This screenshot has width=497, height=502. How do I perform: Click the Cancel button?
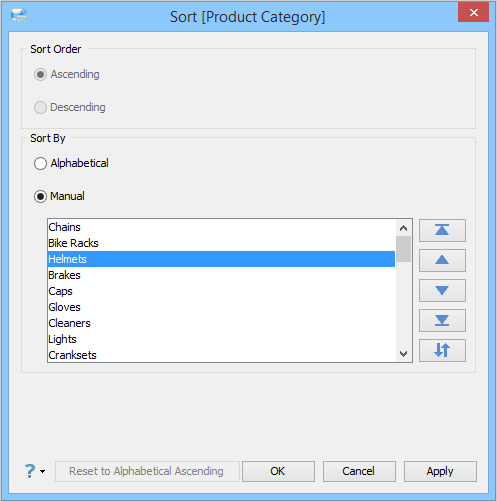359,471
